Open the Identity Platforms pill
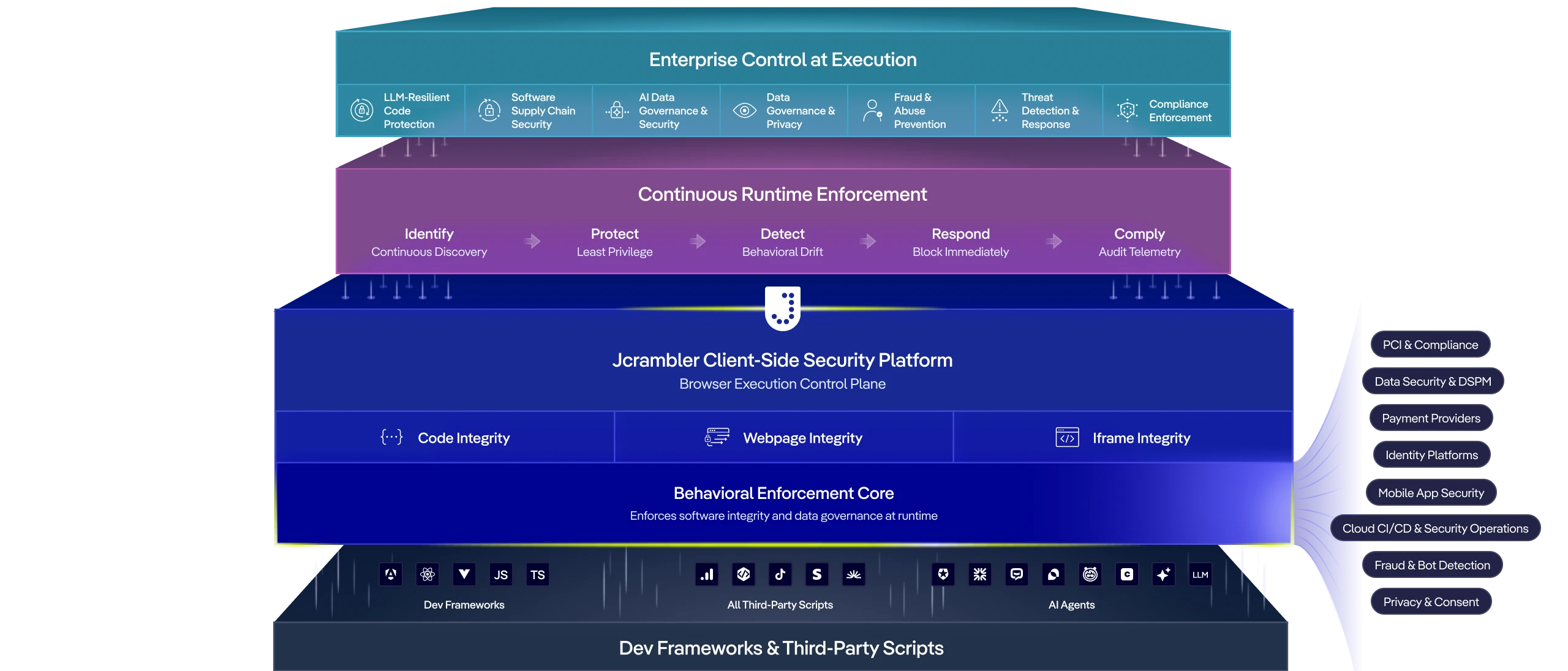 [1431, 455]
